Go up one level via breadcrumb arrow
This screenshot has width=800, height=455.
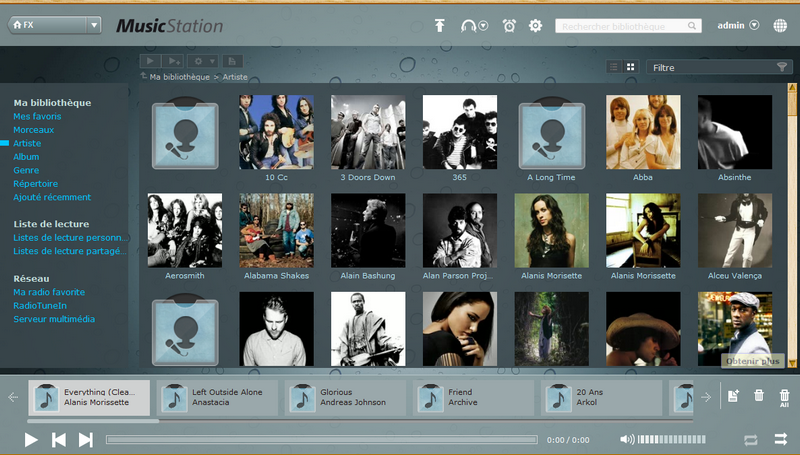point(143,77)
